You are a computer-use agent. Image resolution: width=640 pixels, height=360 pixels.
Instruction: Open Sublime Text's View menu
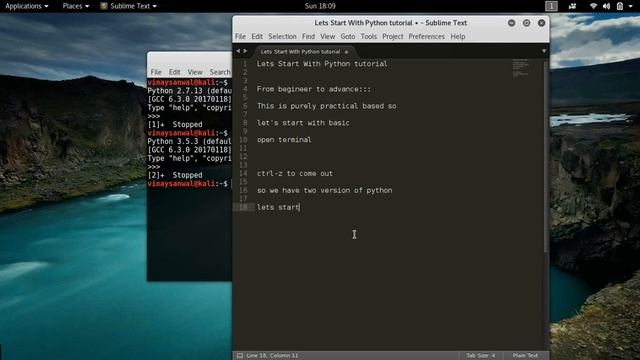tap(328, 36)
